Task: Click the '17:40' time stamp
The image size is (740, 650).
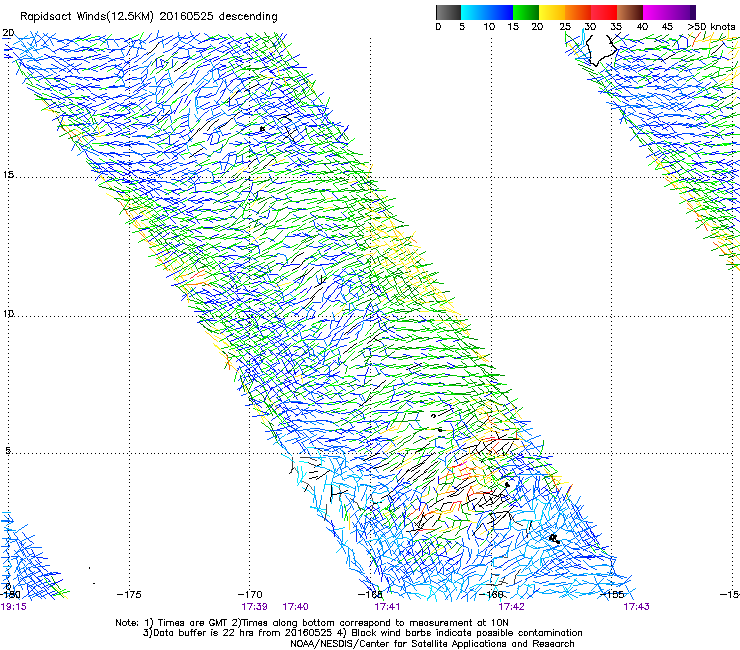Action: [x=295, y=607]
